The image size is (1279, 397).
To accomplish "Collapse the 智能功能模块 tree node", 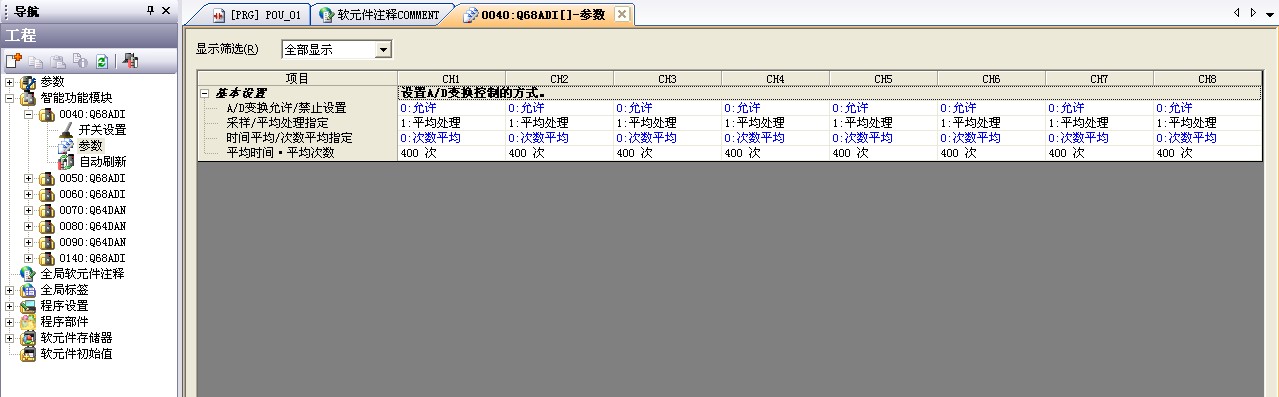I will point(10,98).
